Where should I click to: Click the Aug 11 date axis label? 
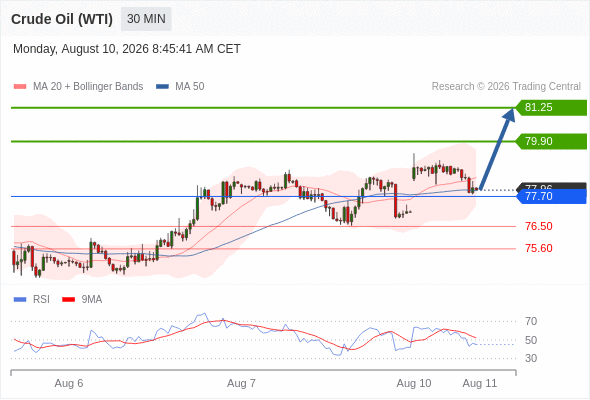(480, 383)
